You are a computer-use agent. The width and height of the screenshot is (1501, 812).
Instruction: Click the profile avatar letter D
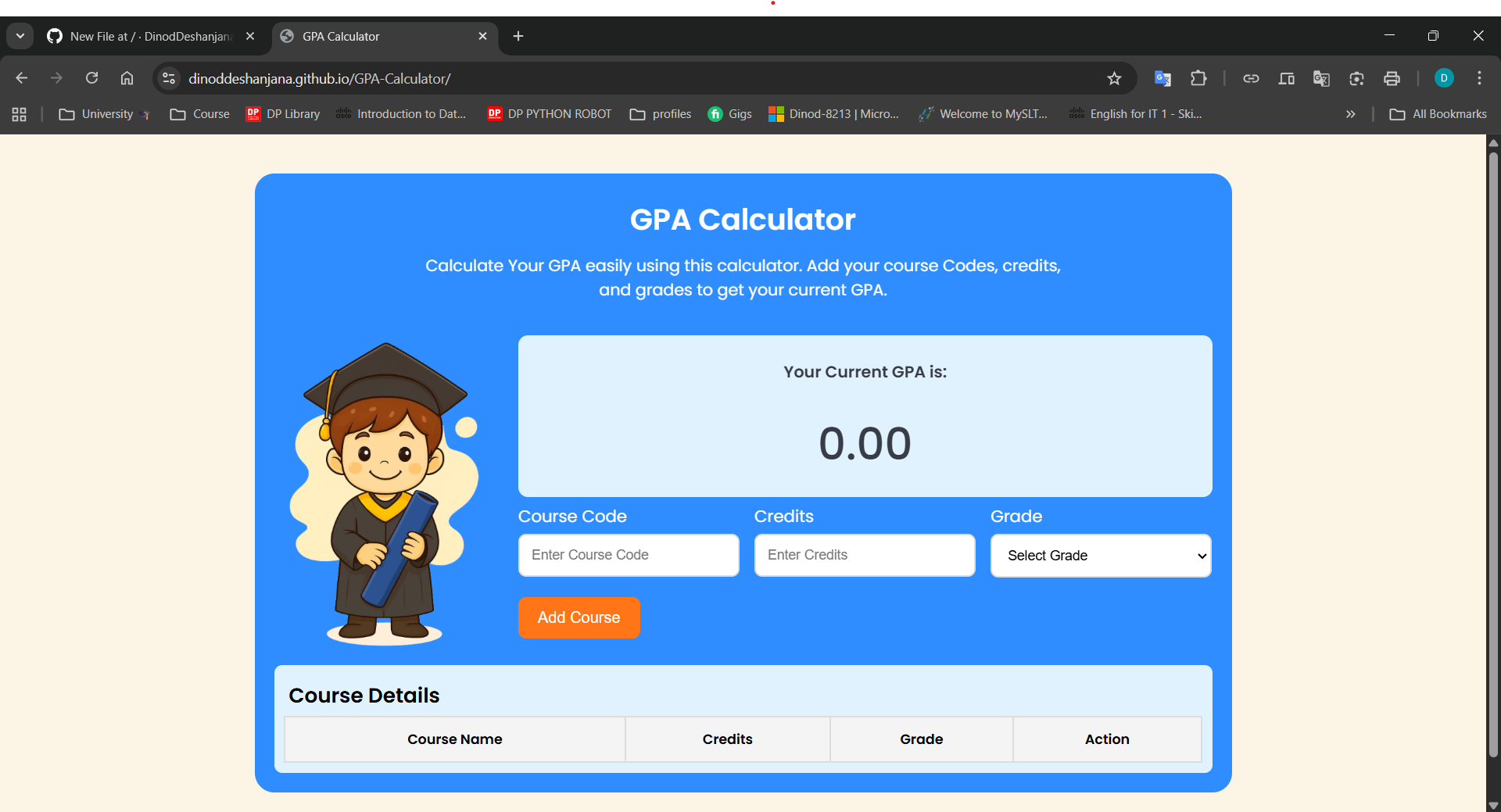1444,78
